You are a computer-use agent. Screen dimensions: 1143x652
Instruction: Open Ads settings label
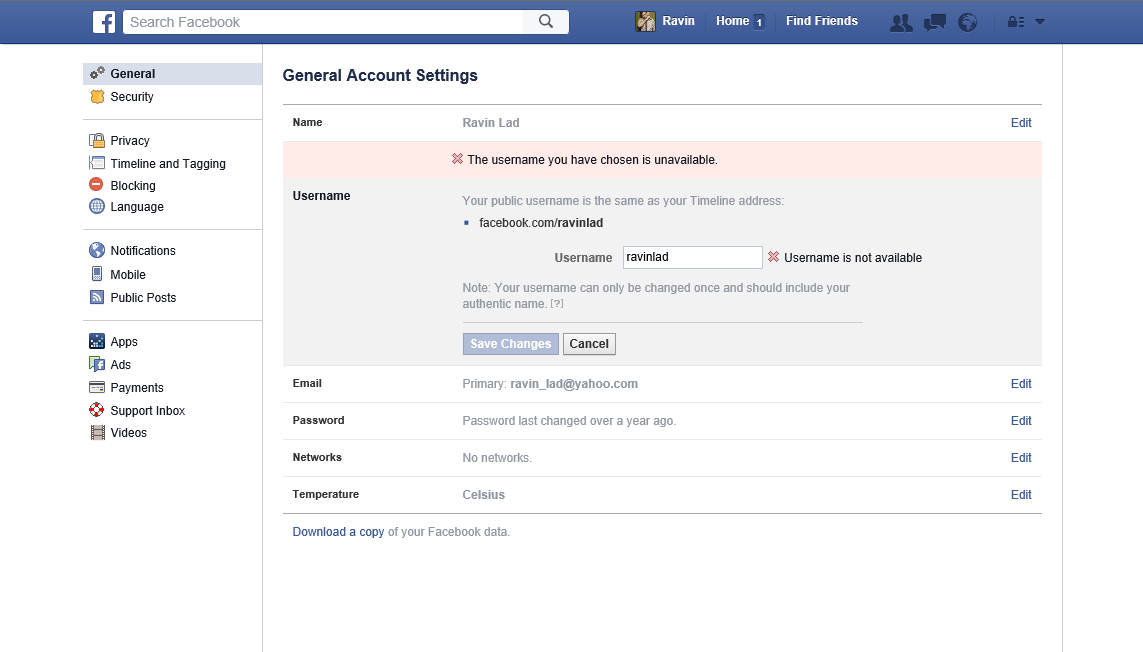120,365
